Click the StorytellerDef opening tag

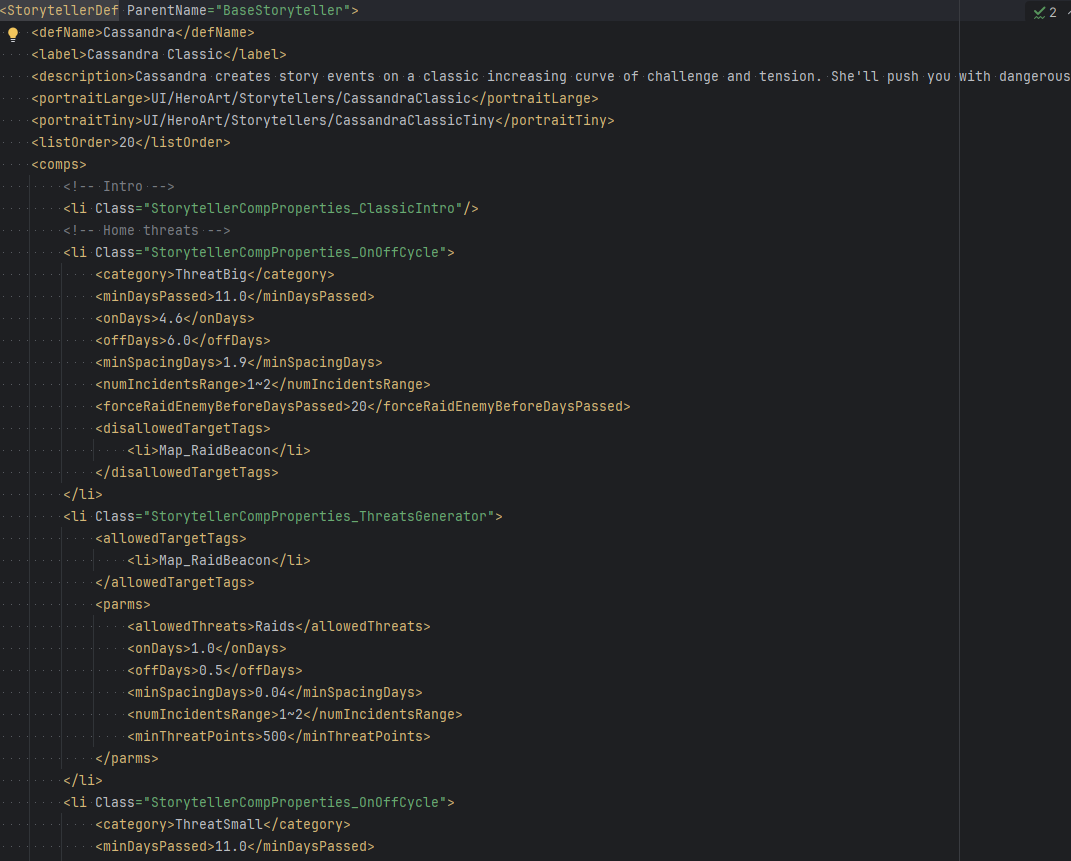[59, 10]
